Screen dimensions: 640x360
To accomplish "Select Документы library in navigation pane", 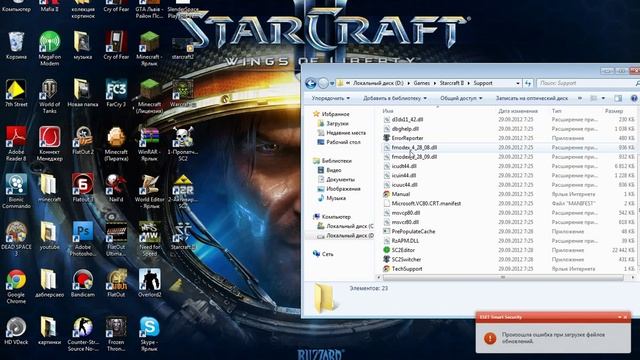I will click(x=336, y=180).
